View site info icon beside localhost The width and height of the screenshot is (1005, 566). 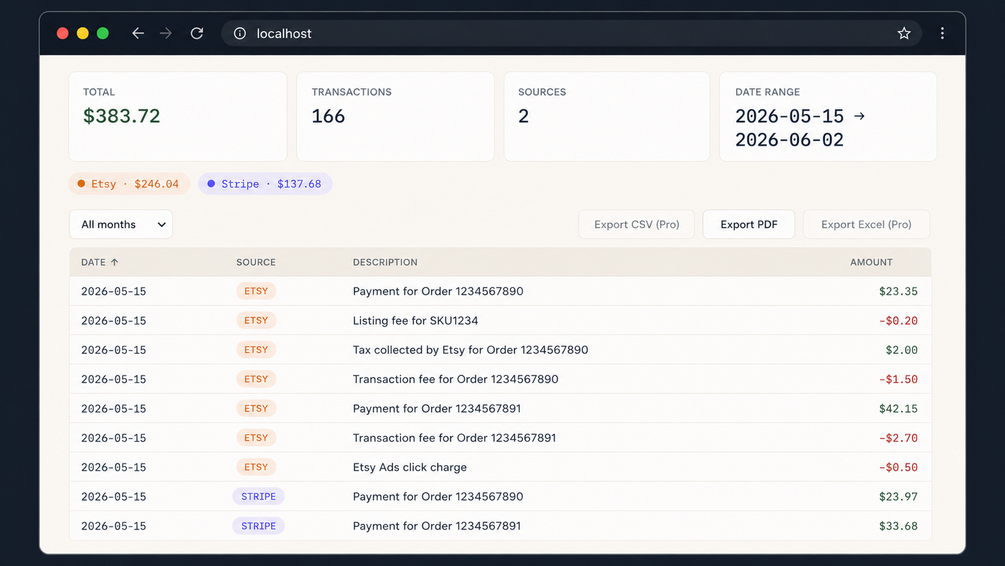click(x=240, y=33)
